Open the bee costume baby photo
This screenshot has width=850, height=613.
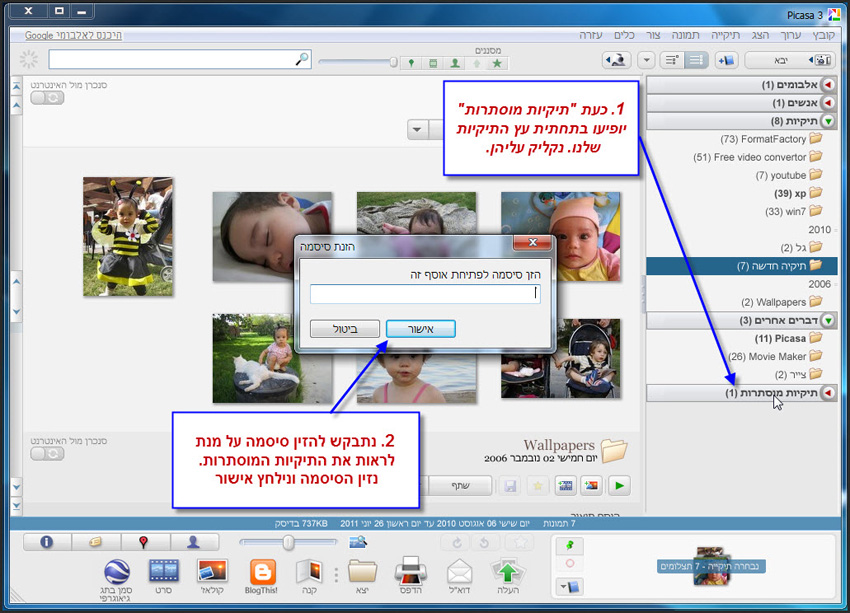click(x=128, y=236)
